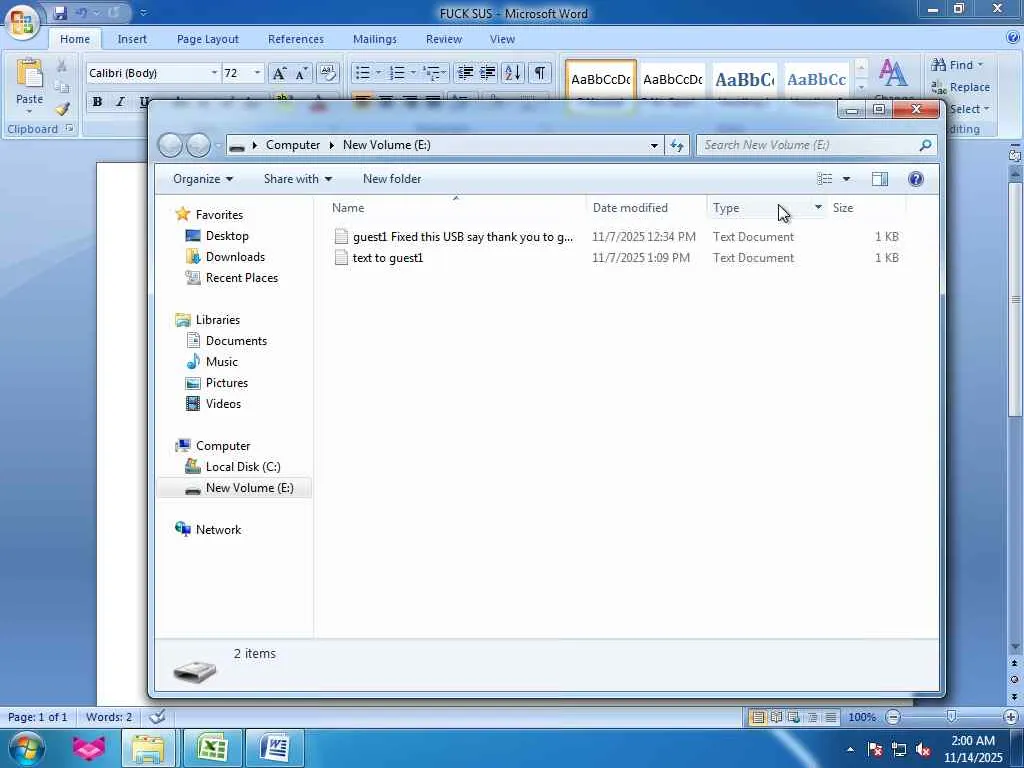The width and height of the screenshot is (1024, 768).
Task: Decrease paragraph indent
Action: pyautogui.click(x=465, y=72)
